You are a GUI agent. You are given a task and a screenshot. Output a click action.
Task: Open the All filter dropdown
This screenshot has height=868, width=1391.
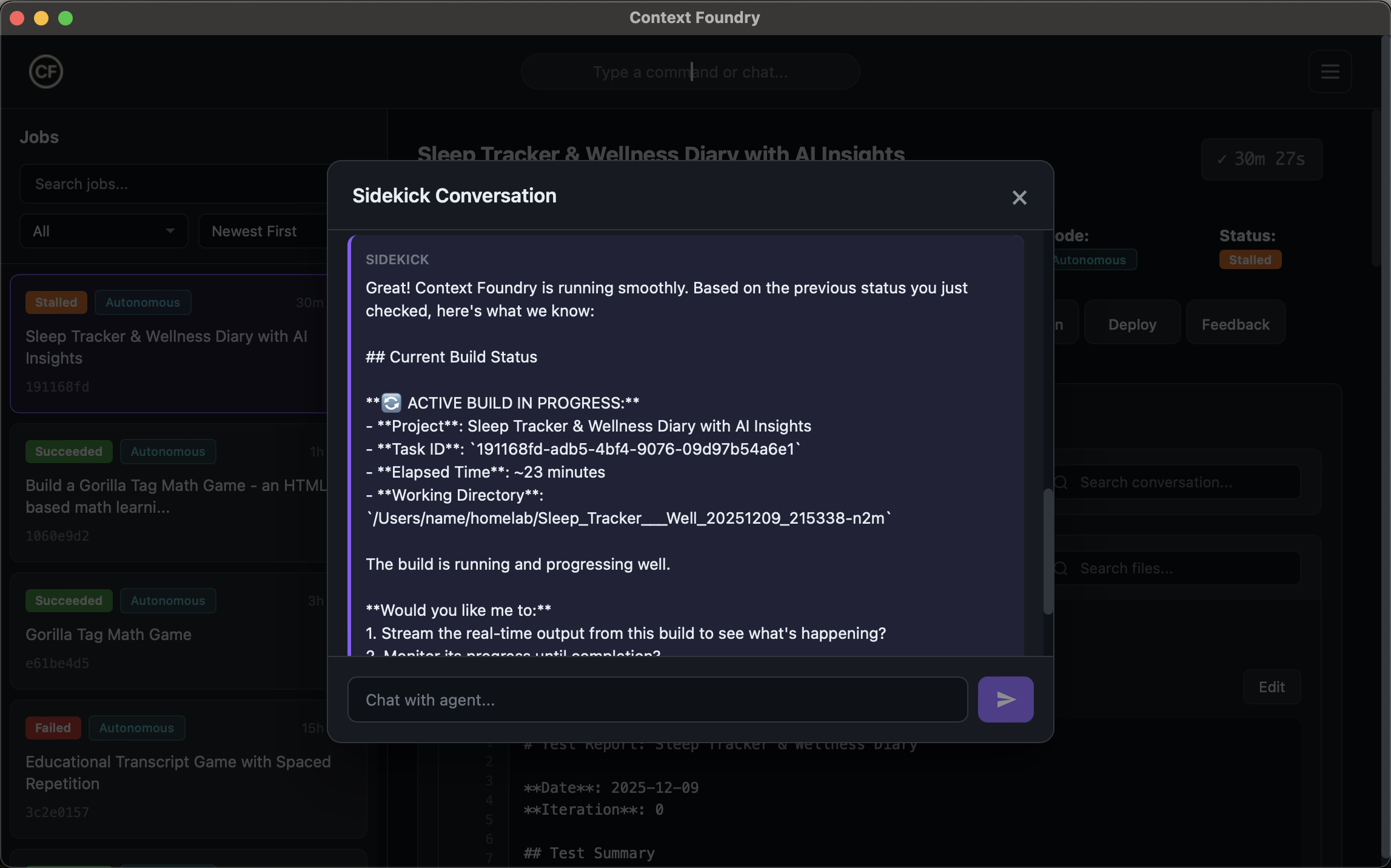tap(103, 231)
